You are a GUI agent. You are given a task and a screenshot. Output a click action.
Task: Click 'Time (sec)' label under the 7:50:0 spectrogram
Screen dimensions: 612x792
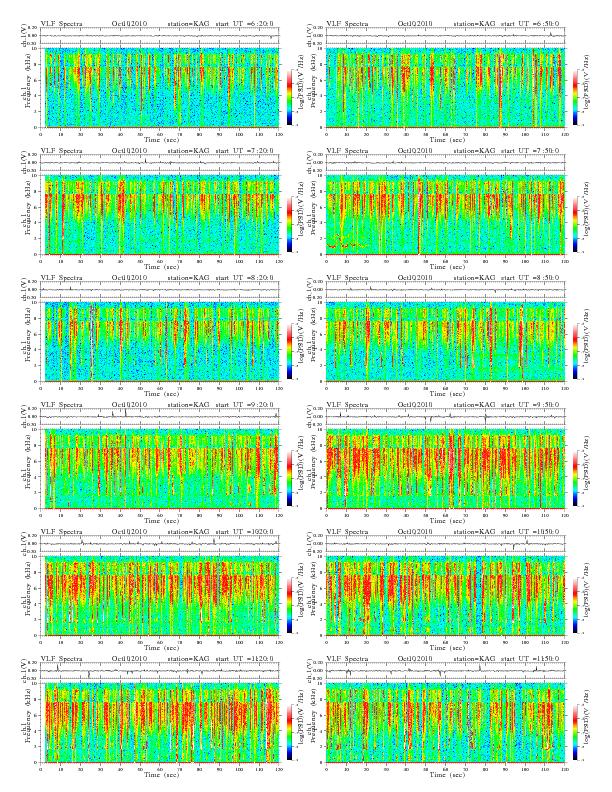pyautogui.click(x=447, y=267)
